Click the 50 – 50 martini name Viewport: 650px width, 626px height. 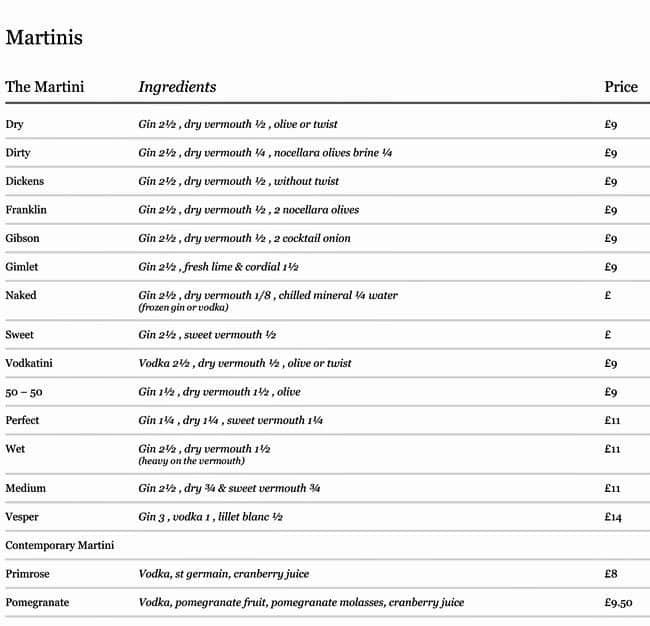pos(23,392)
